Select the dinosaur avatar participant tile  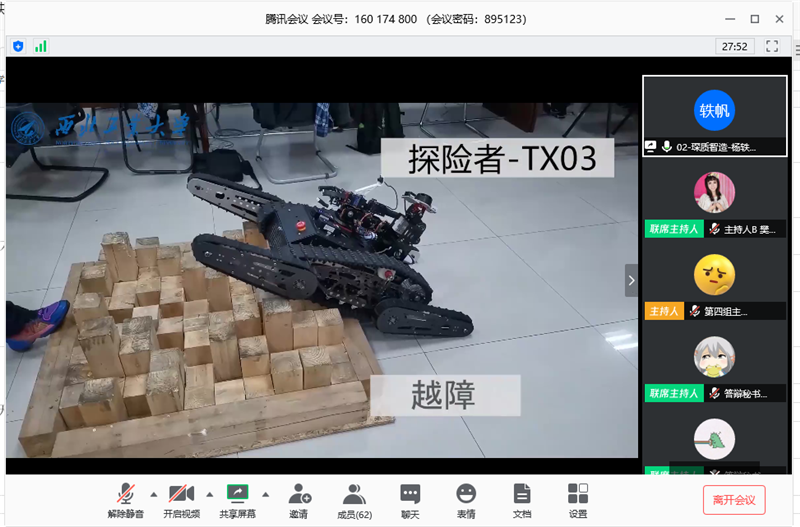714,439
